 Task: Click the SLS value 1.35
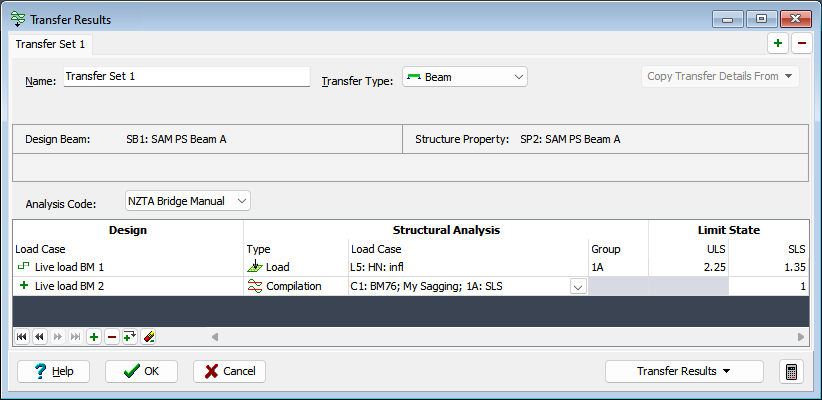tap(768, 267)
